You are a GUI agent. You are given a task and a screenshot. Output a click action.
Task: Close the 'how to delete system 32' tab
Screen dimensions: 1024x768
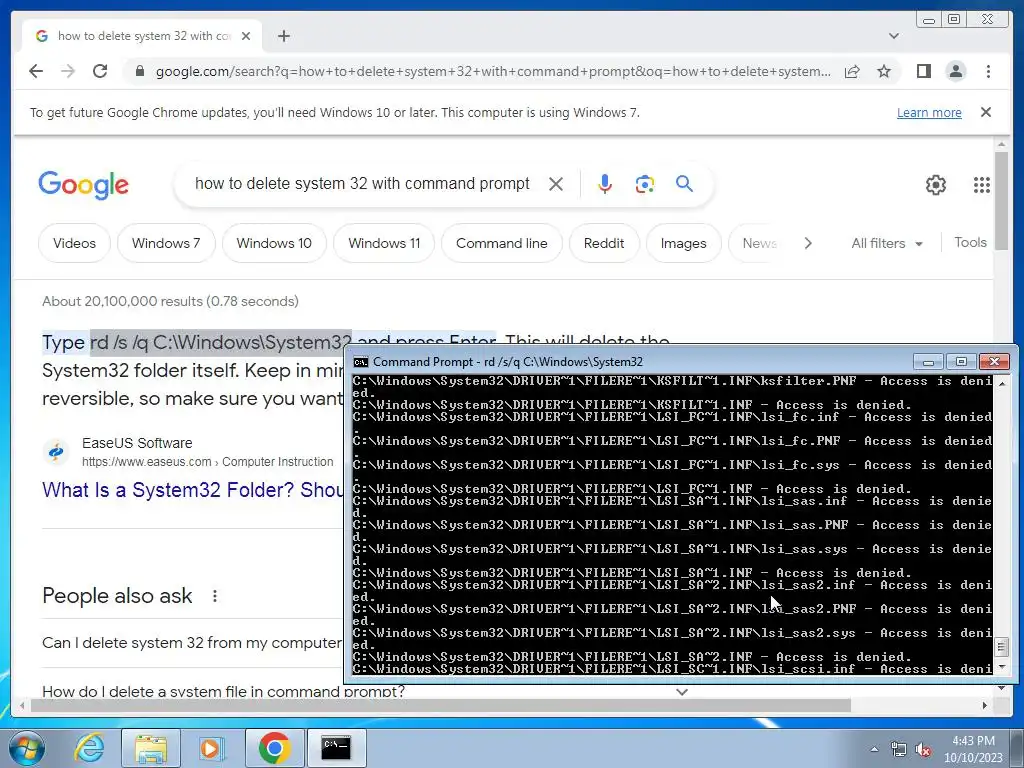coord(246,36)
